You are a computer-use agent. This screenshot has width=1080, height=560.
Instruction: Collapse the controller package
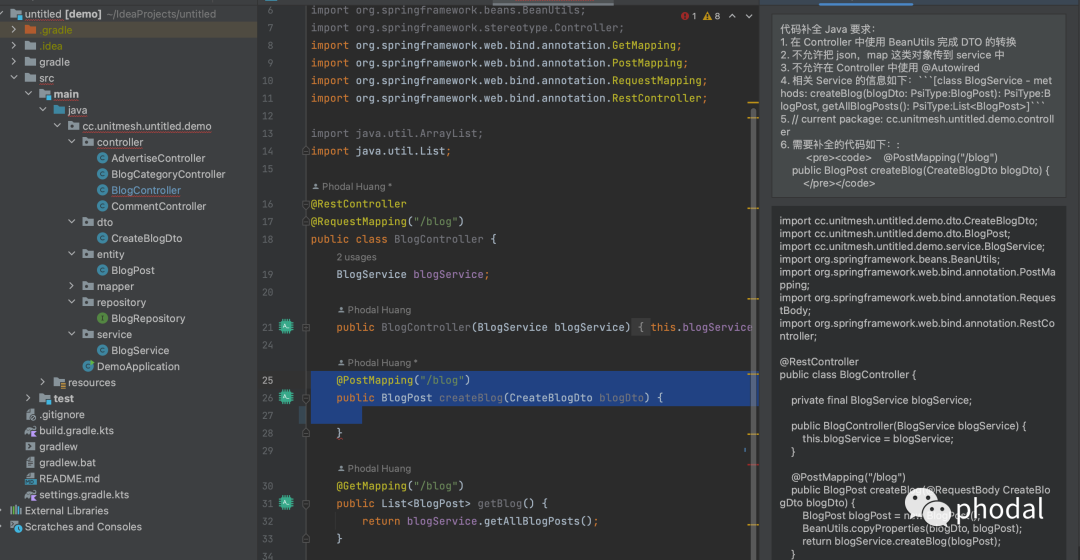pyautogui.click(x=72, y=142)
